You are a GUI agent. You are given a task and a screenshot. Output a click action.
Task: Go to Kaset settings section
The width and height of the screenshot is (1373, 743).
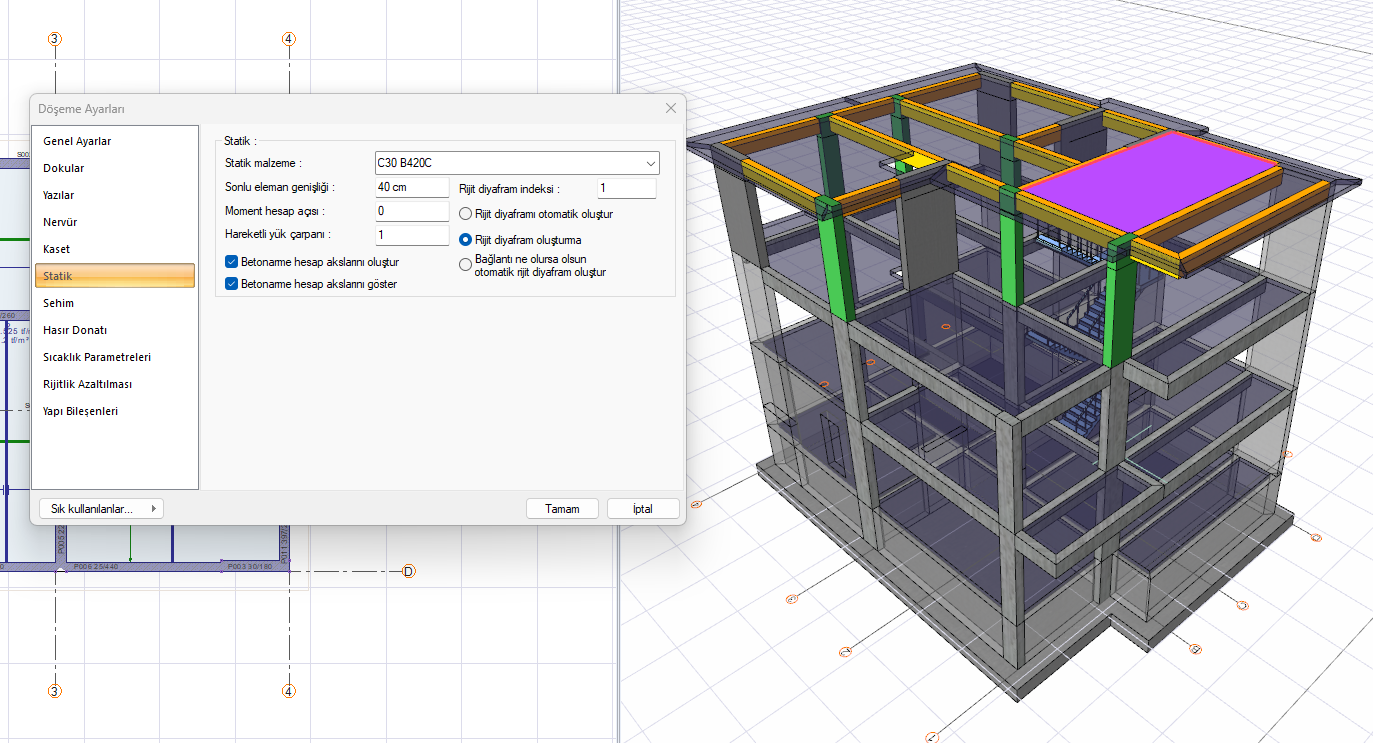tap(114, 249)
